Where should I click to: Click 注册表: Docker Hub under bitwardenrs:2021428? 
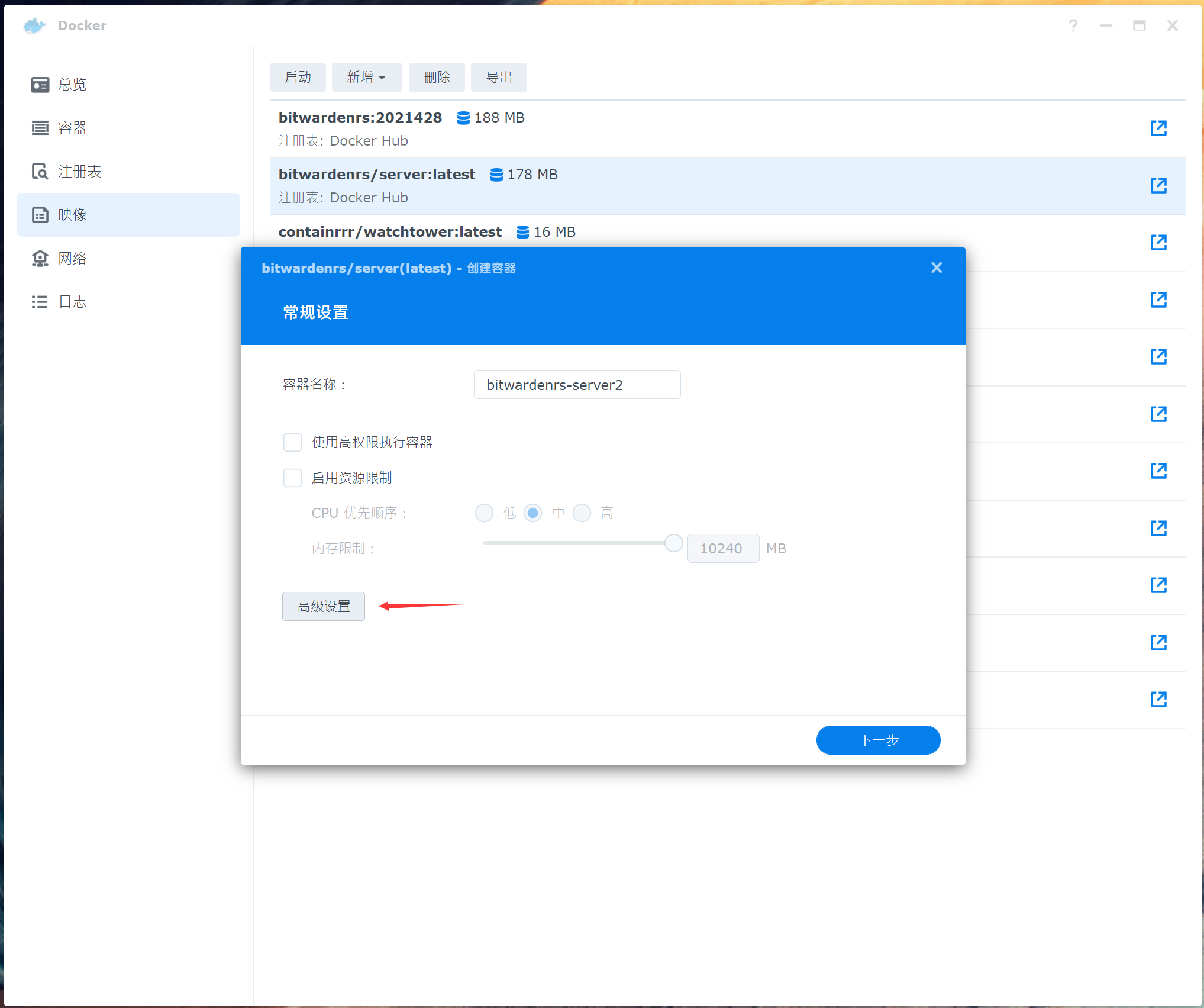[x=343, y=141]
